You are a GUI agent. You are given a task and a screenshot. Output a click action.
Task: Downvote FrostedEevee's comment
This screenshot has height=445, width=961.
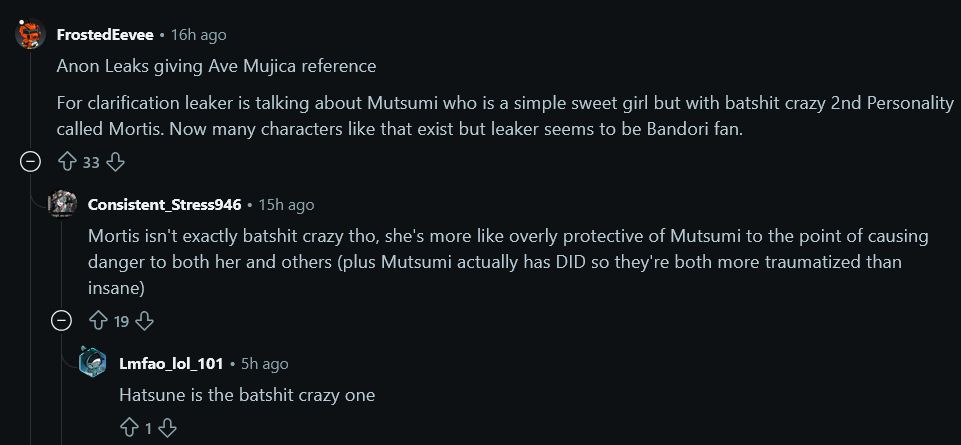(115, 161)
